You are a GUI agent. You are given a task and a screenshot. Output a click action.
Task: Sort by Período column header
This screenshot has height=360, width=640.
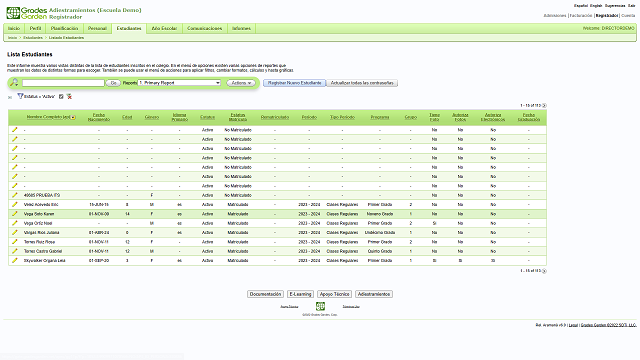(x=309, y=117)
